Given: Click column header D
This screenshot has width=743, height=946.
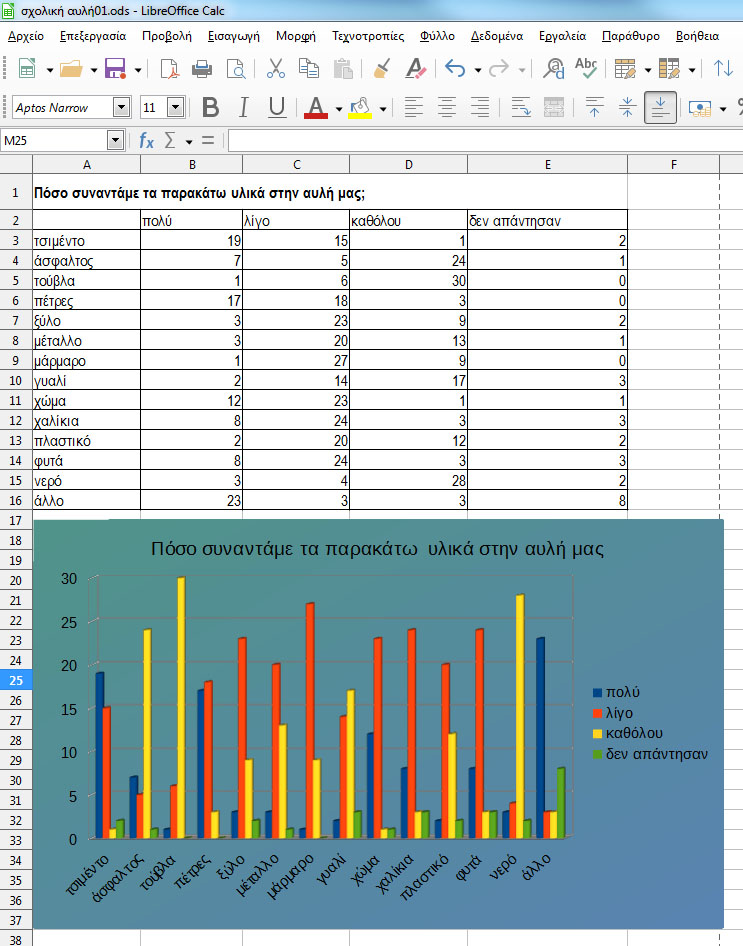Looking at the screenshot, I should coord(408,164).
